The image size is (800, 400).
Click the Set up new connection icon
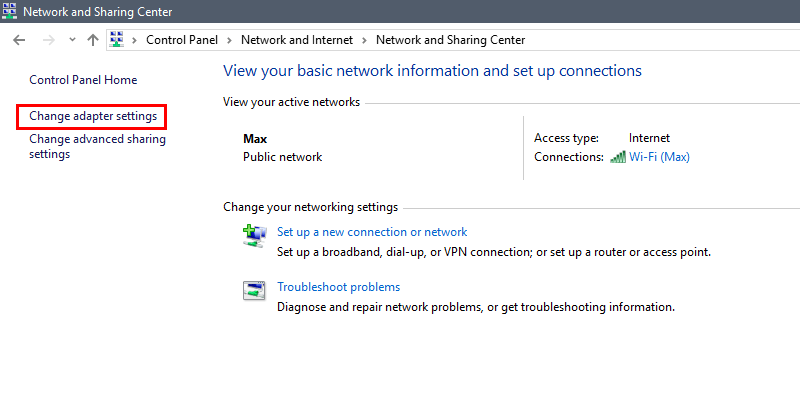254,236
